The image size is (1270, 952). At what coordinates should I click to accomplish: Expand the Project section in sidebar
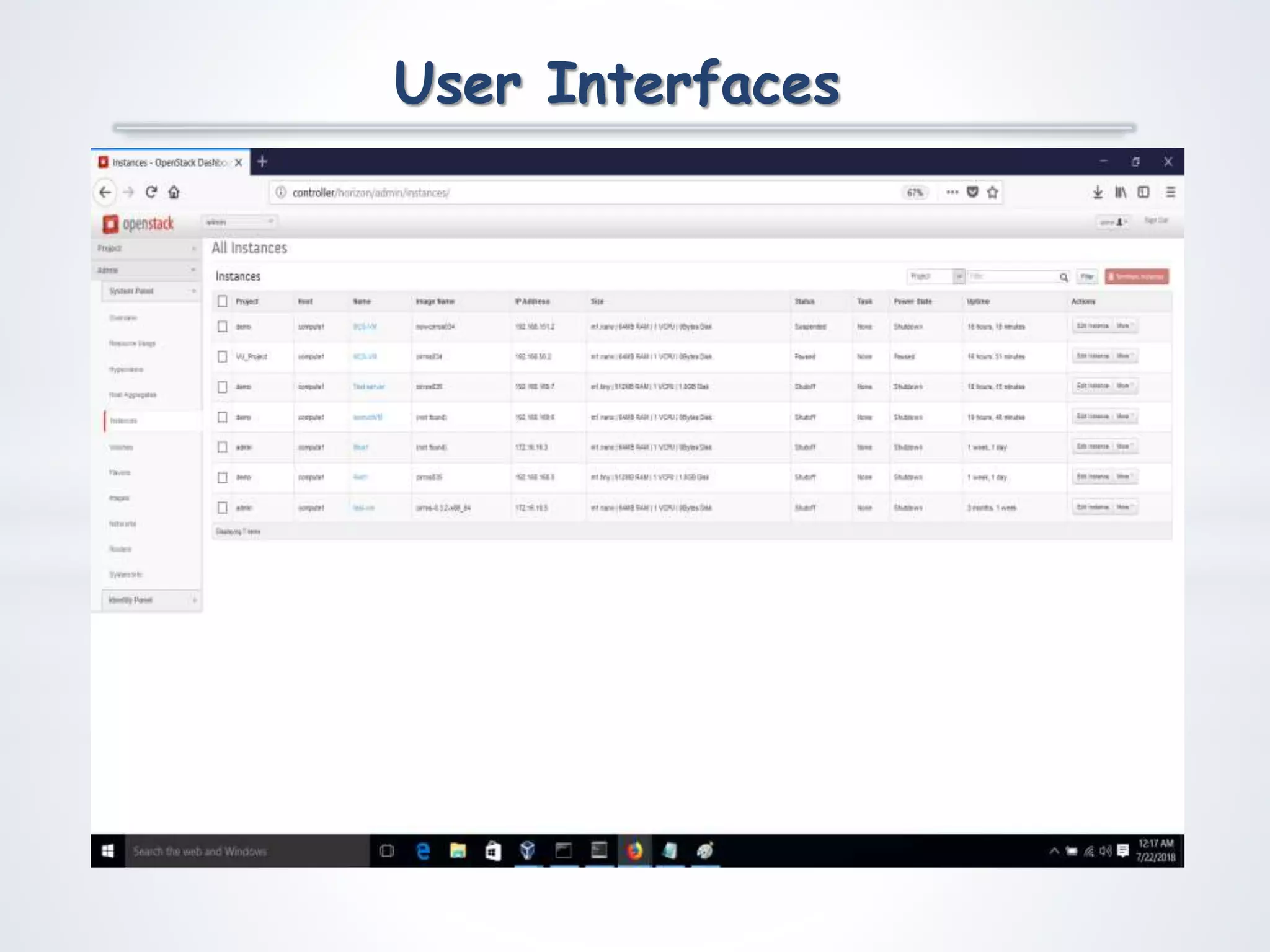(146, 249)
